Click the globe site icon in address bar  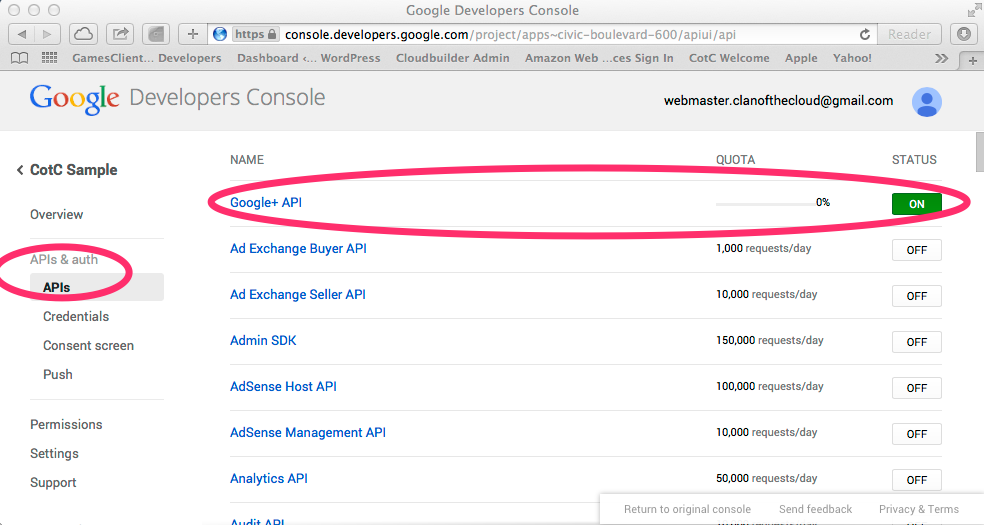220,34
